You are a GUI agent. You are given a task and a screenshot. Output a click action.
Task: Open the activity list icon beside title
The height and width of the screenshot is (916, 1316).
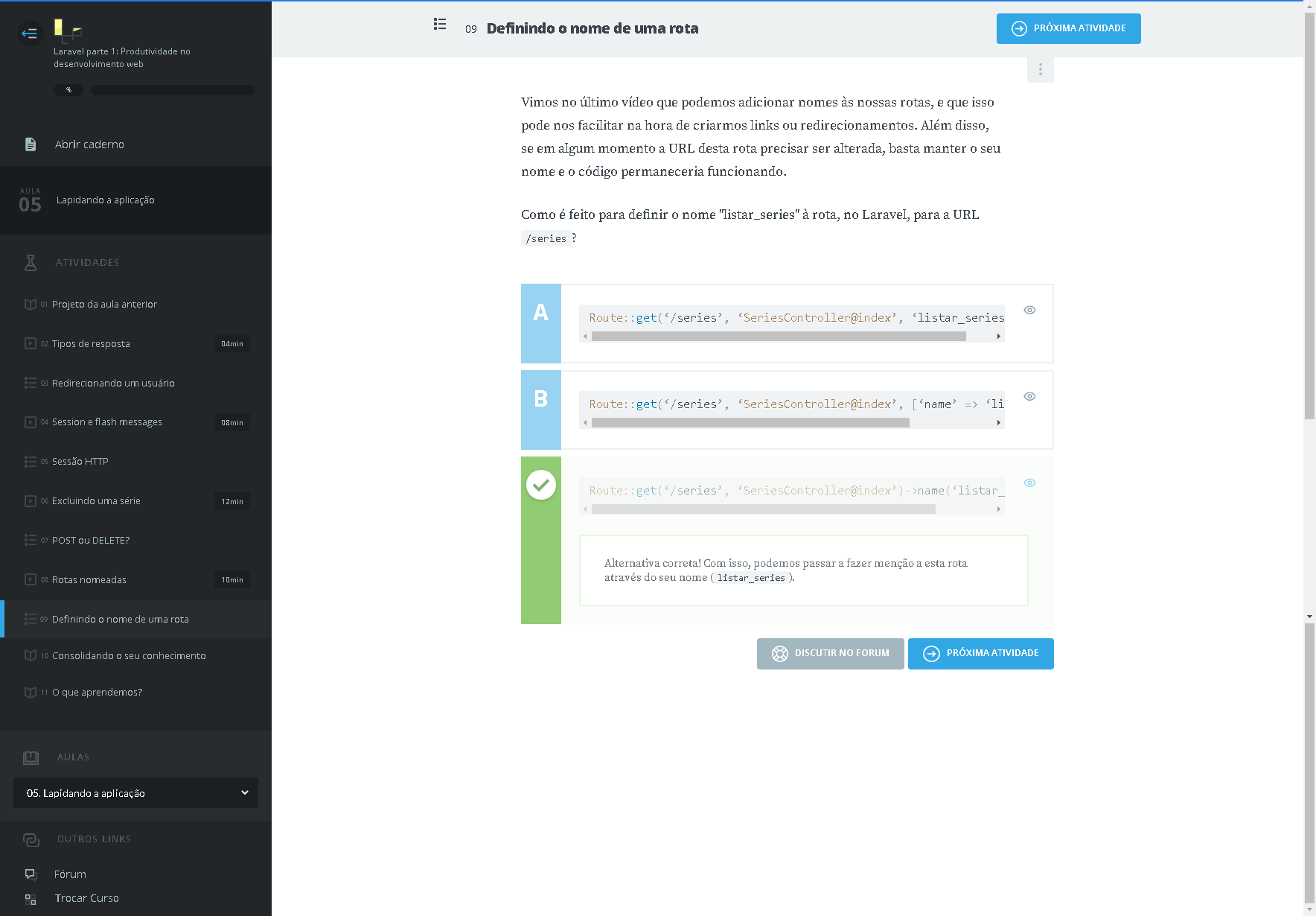pos(440,25)
